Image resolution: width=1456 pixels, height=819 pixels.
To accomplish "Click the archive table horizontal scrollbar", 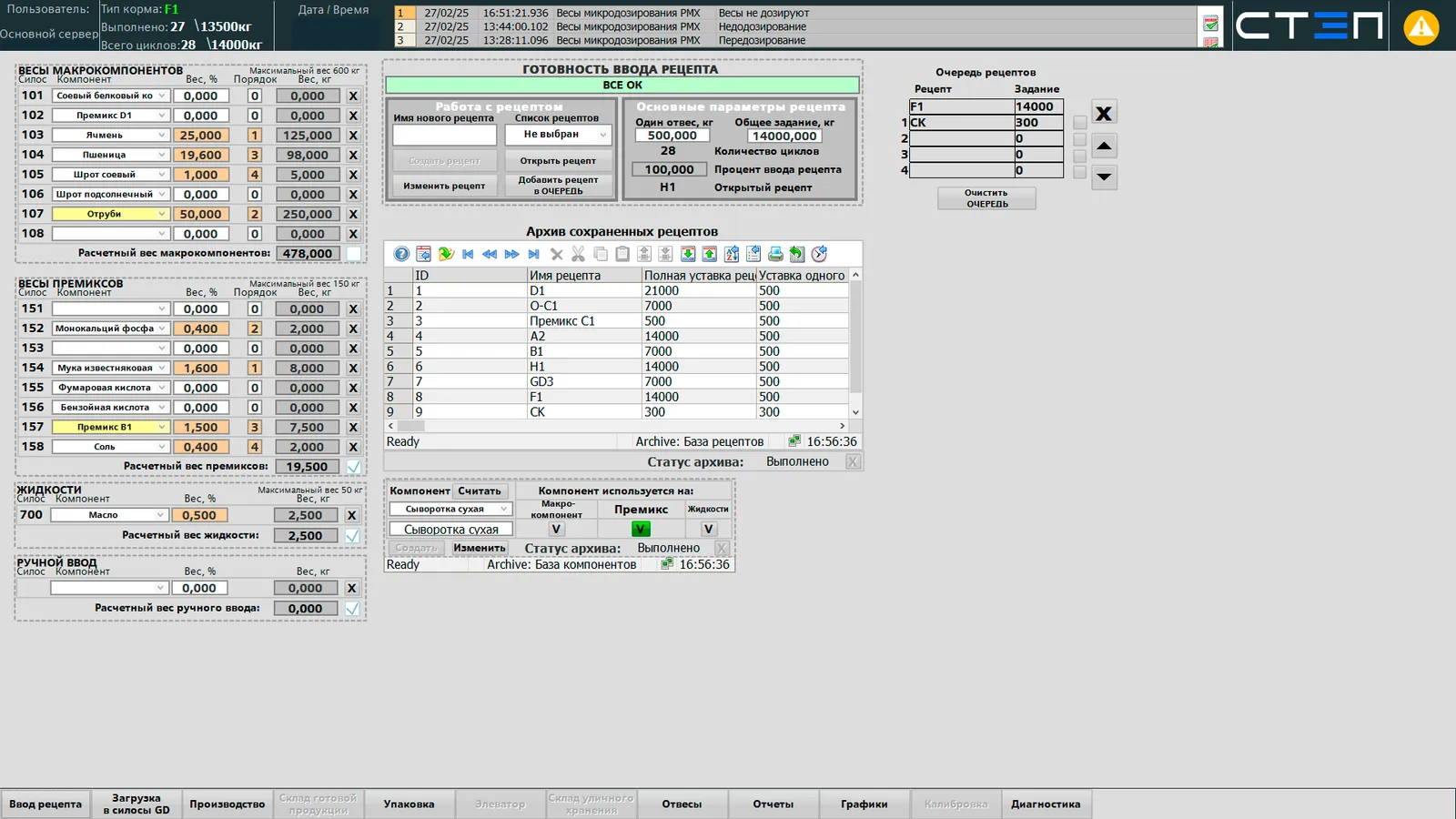I will coord(617,426).
